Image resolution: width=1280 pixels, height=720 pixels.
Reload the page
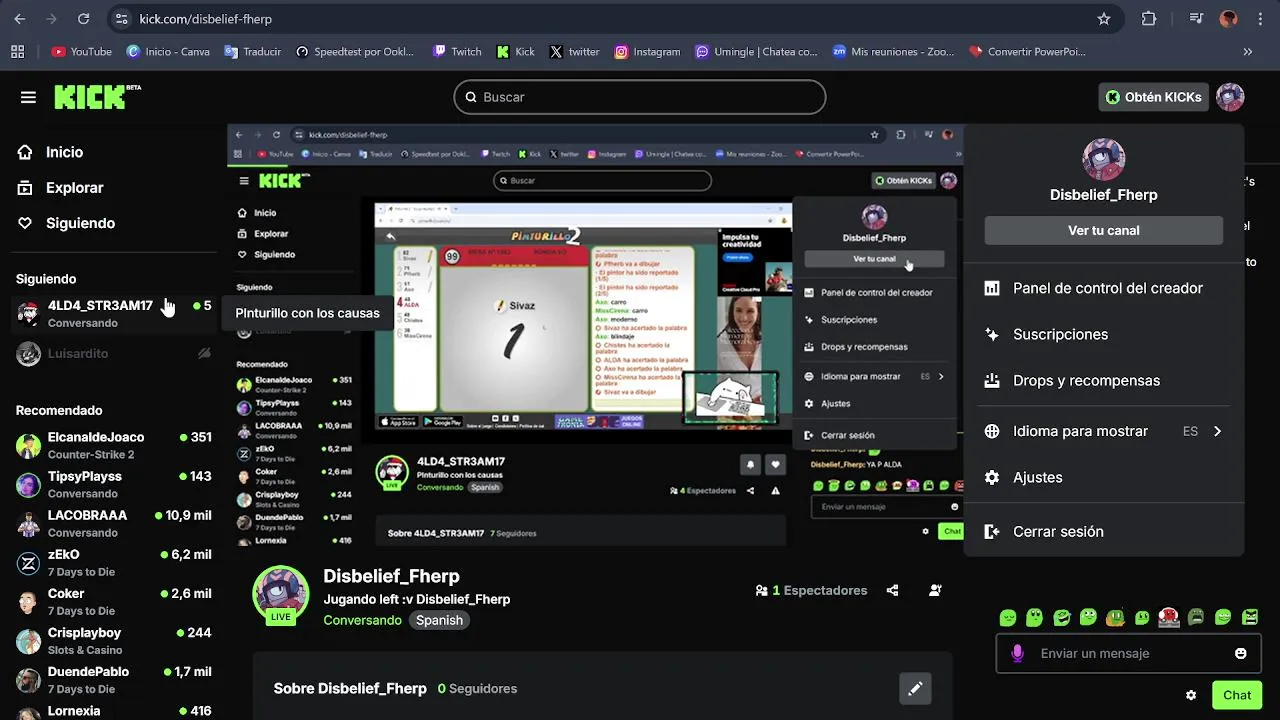pyautogui.click(x=83, y=19)
